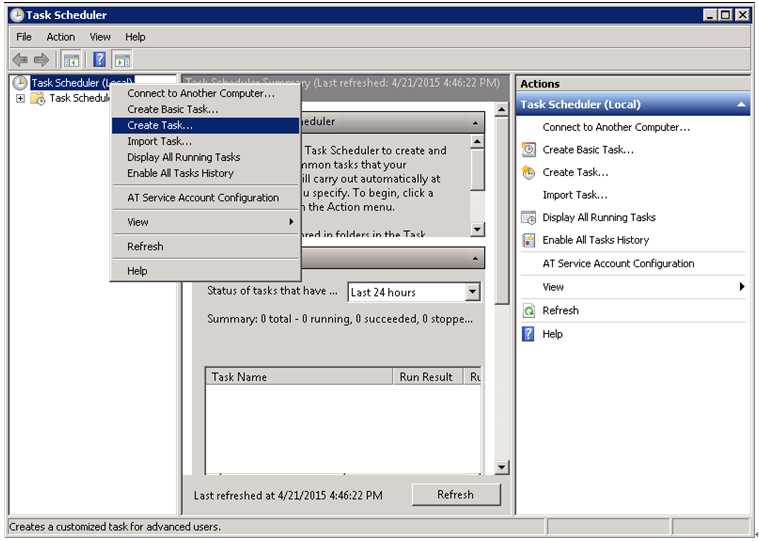Click Enable All Tasks History icon in Actions
The height and width of the screenshot is (541, 759).
click(529, 240)
